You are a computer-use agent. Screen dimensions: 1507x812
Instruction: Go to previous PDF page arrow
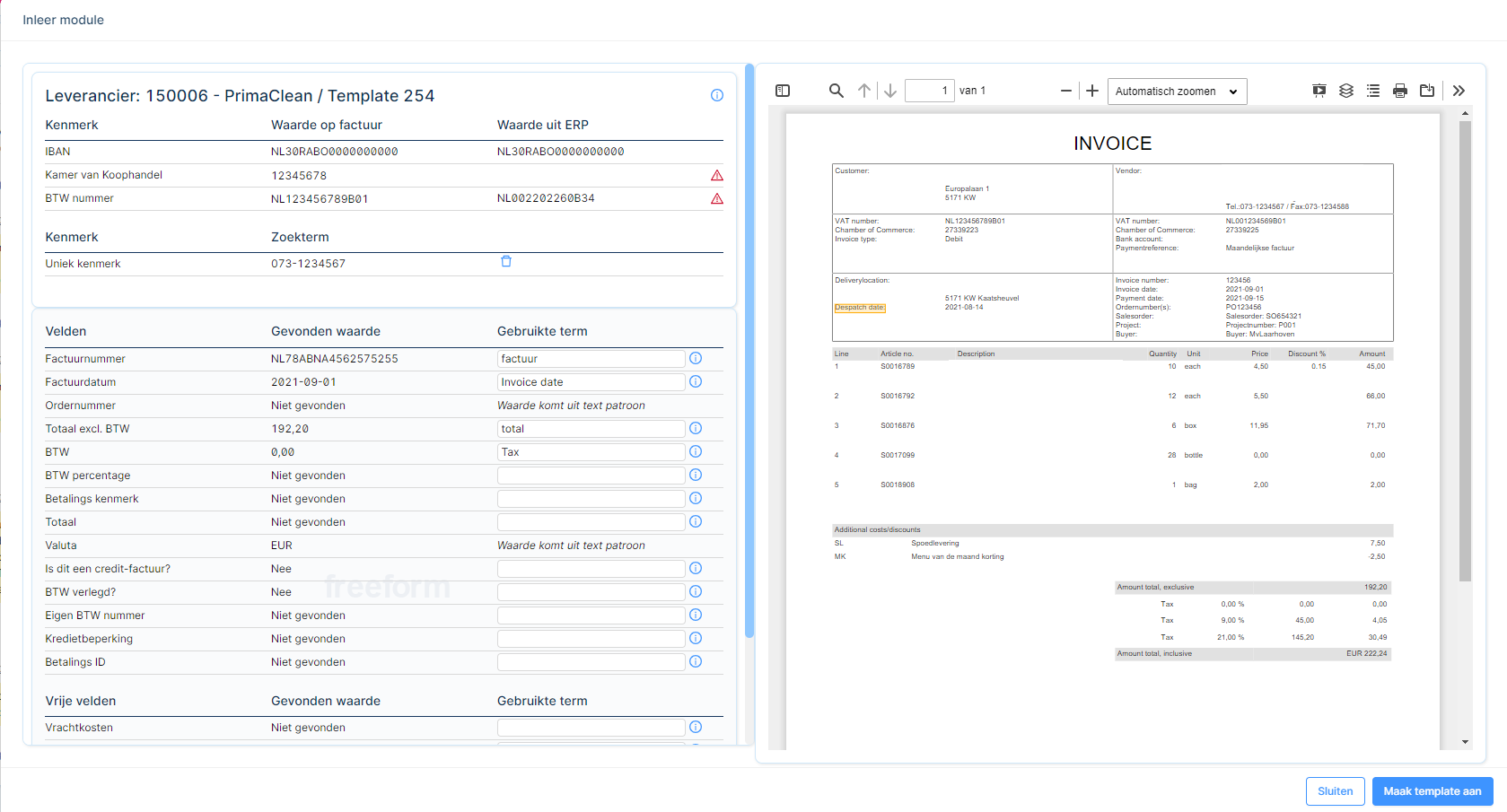[864, 91]
